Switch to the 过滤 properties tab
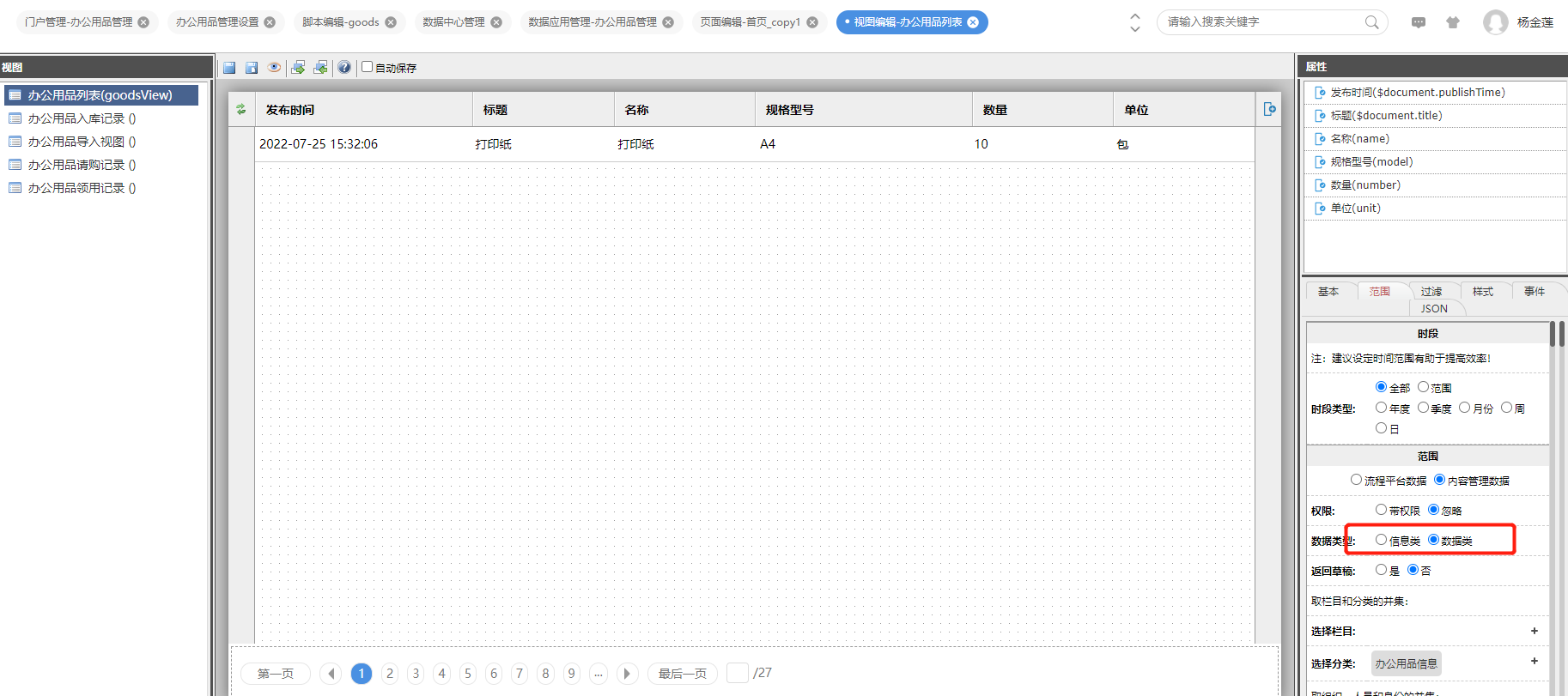 point(1431,292)
